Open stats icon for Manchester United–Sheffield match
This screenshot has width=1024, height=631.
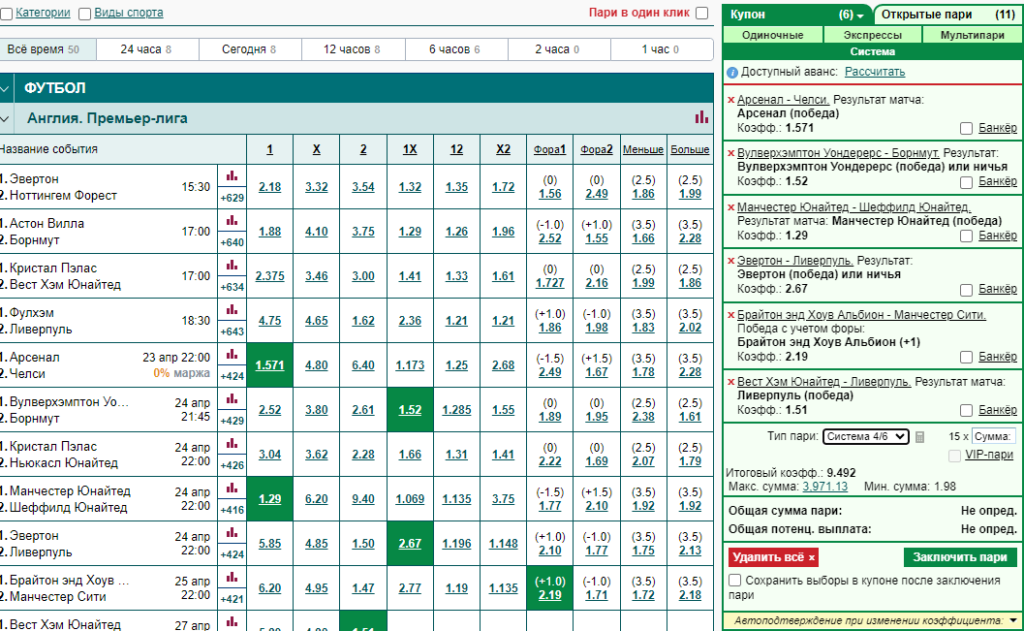coord(232,488)
